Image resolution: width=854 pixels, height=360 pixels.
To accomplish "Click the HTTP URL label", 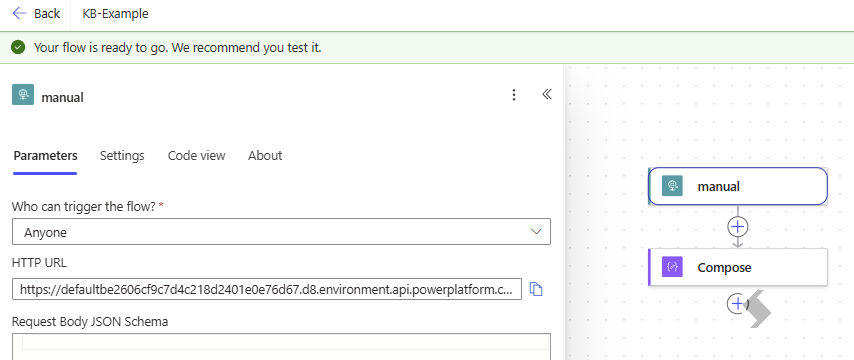I will [x=39, y=263].
